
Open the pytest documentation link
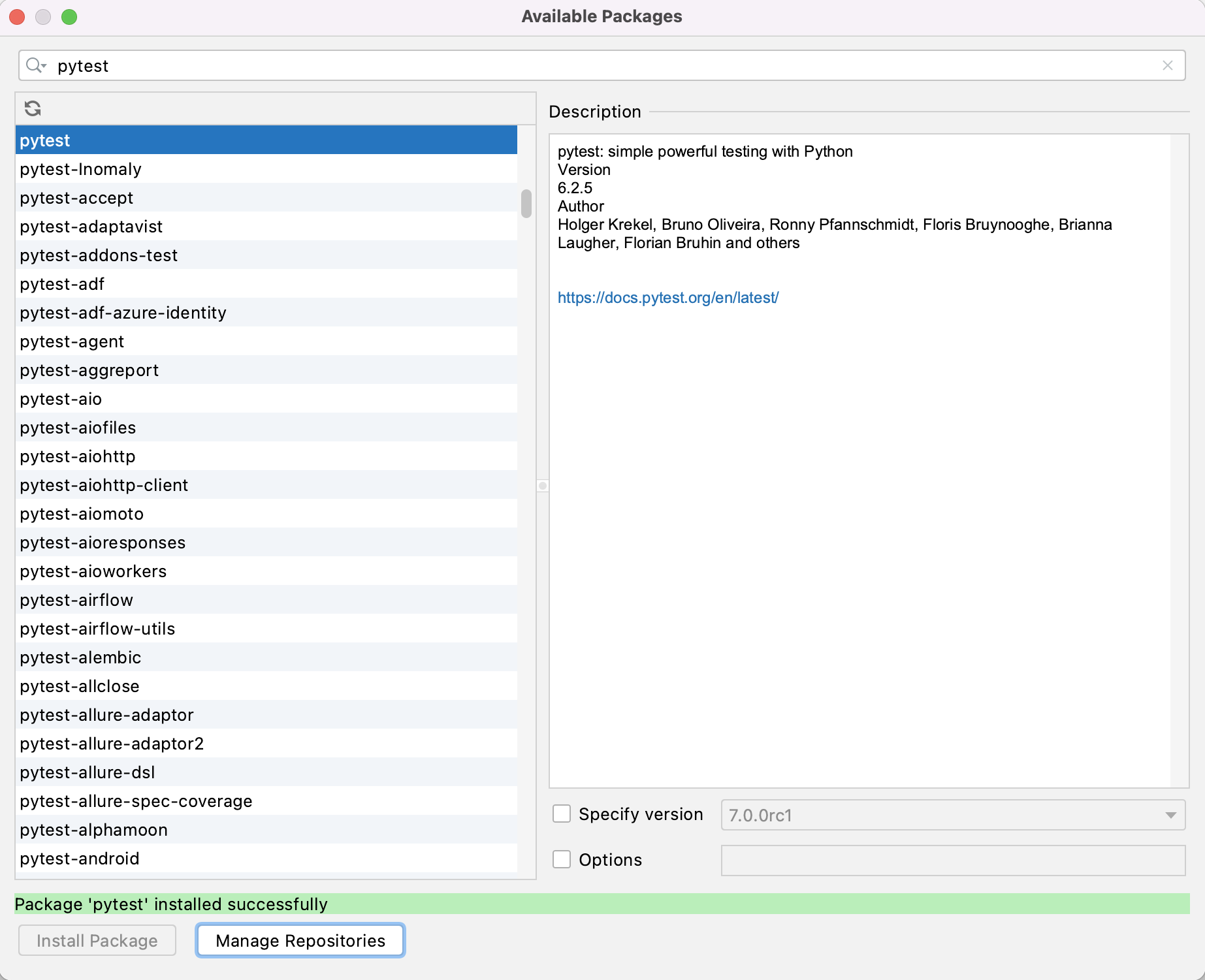click(x=668, y=297)
